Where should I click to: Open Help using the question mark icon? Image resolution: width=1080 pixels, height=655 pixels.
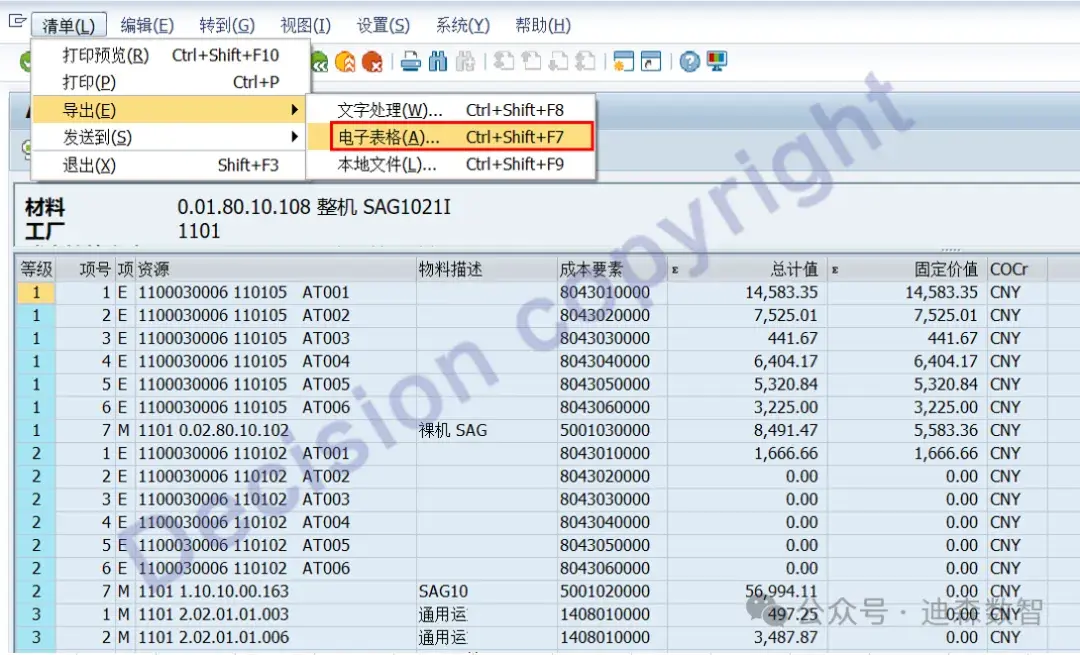click(x=689, y=62)
